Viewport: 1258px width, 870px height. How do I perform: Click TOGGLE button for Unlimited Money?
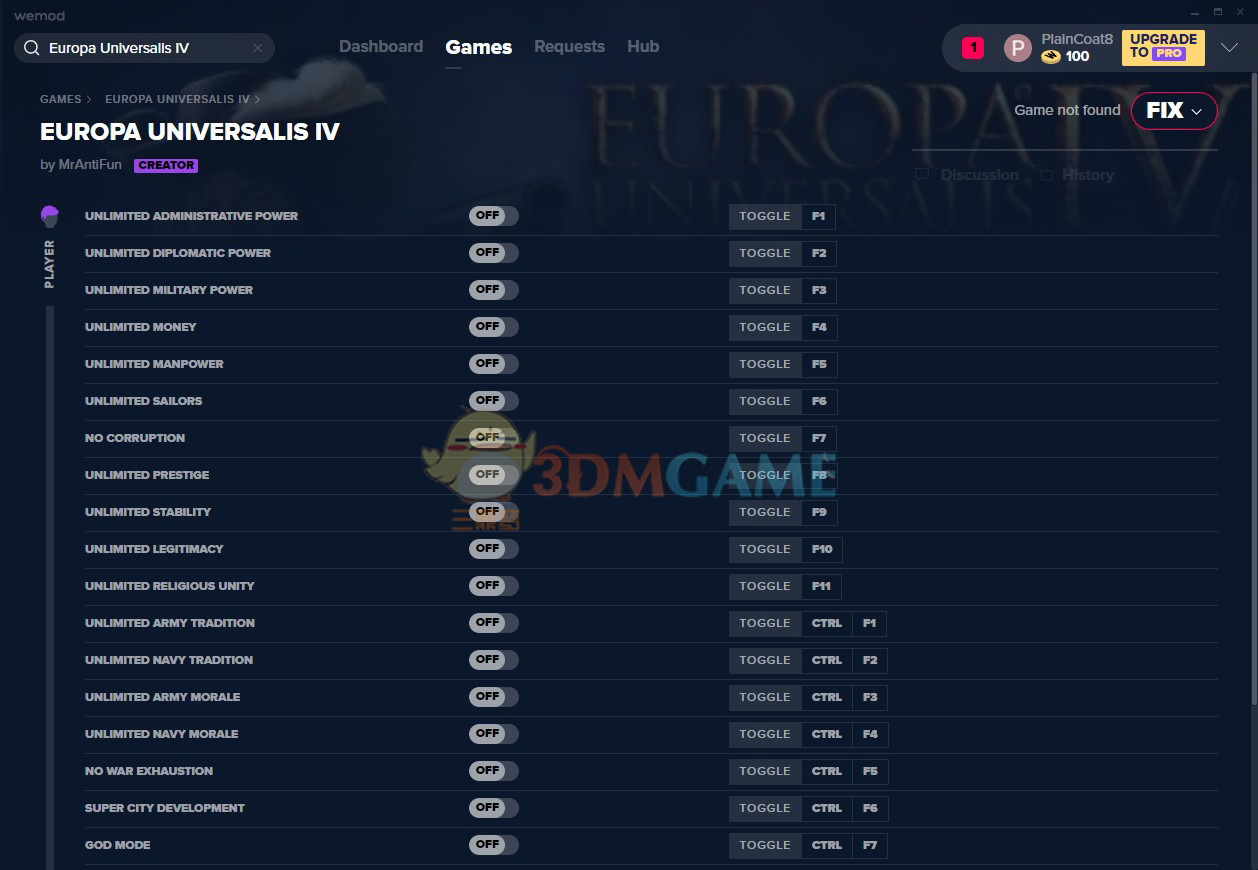[765, 327]
